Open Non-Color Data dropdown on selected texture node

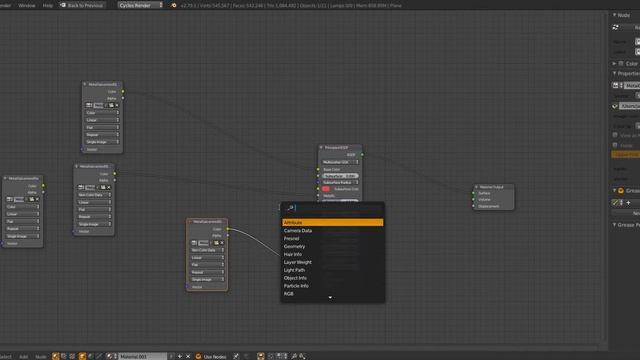tap(207, 250)
